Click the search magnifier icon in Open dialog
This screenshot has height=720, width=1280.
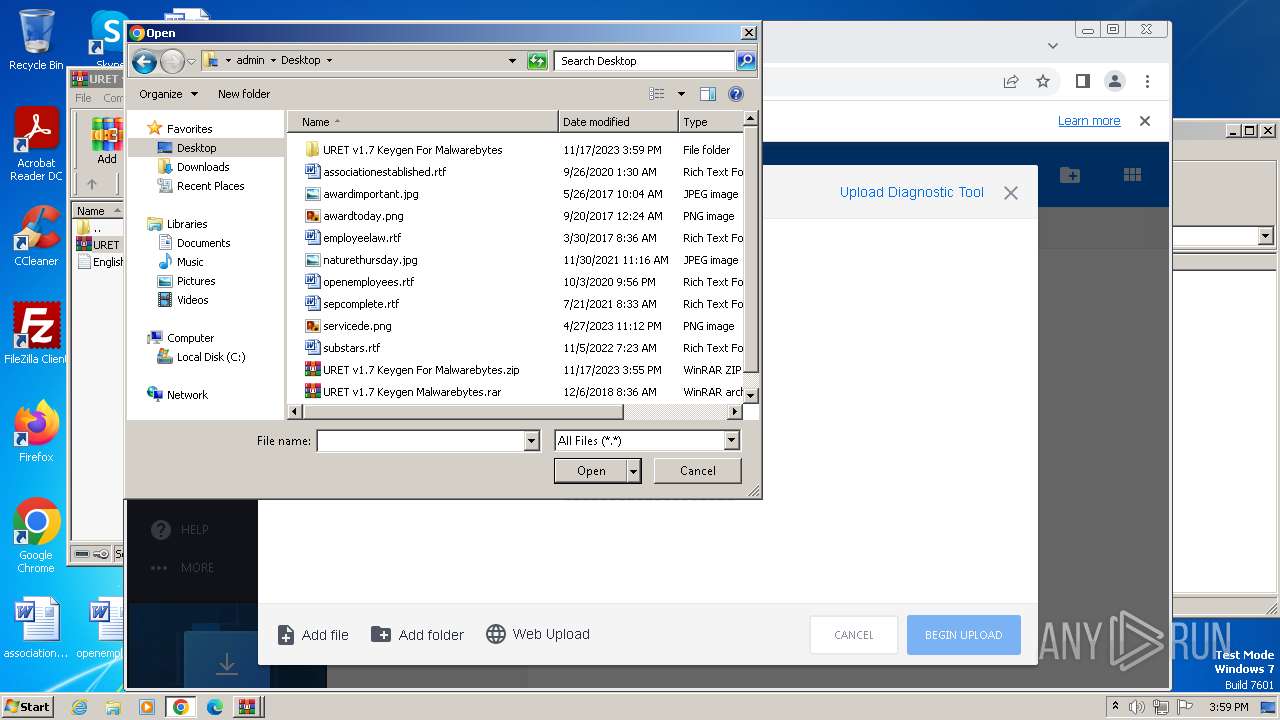tap(746, 61)
